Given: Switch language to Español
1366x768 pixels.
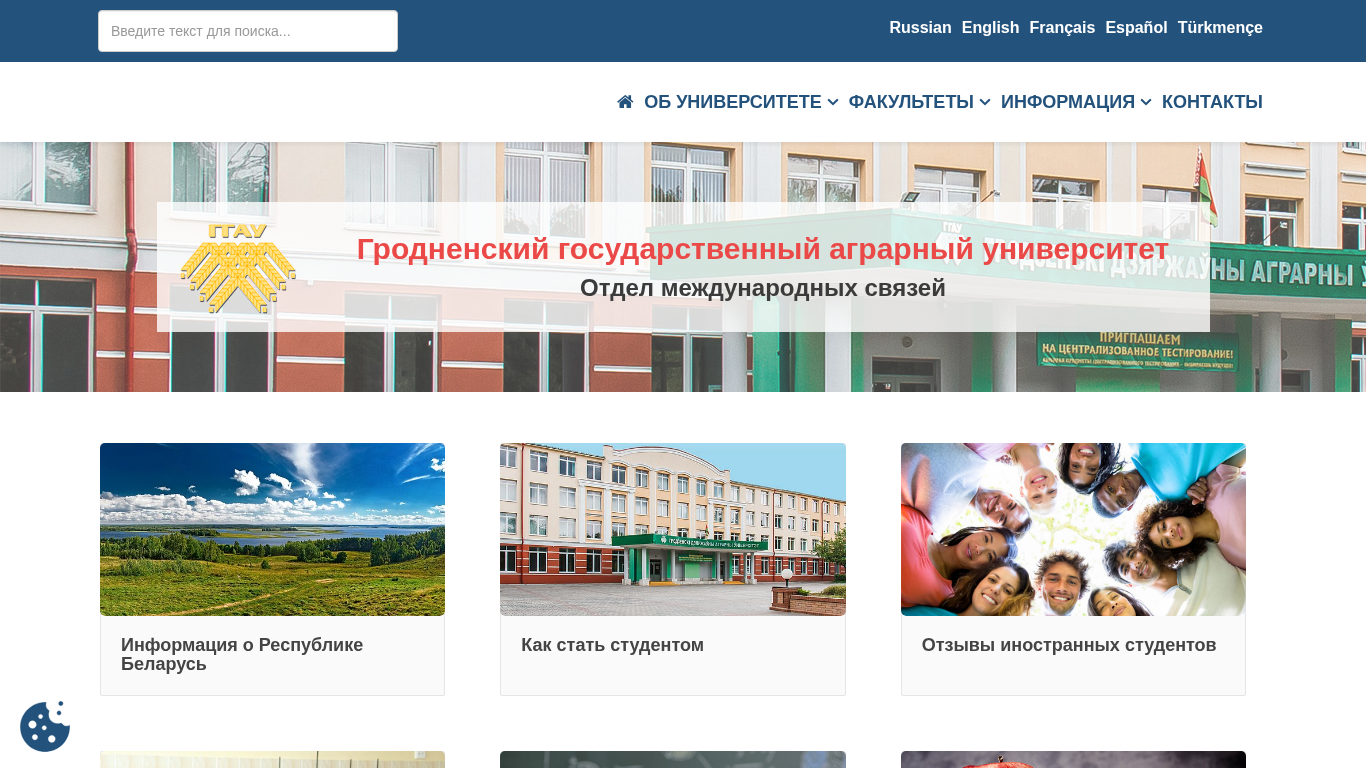Looking at the screenshot, I should pos(1136,28).
